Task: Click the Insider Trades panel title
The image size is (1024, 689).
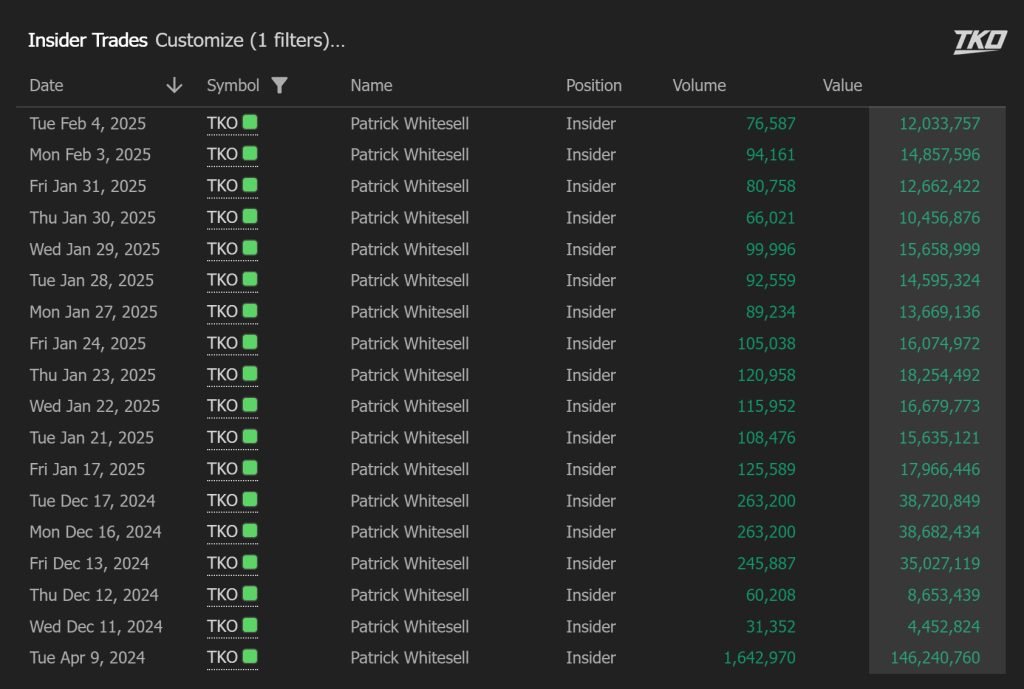Action: 88,40
